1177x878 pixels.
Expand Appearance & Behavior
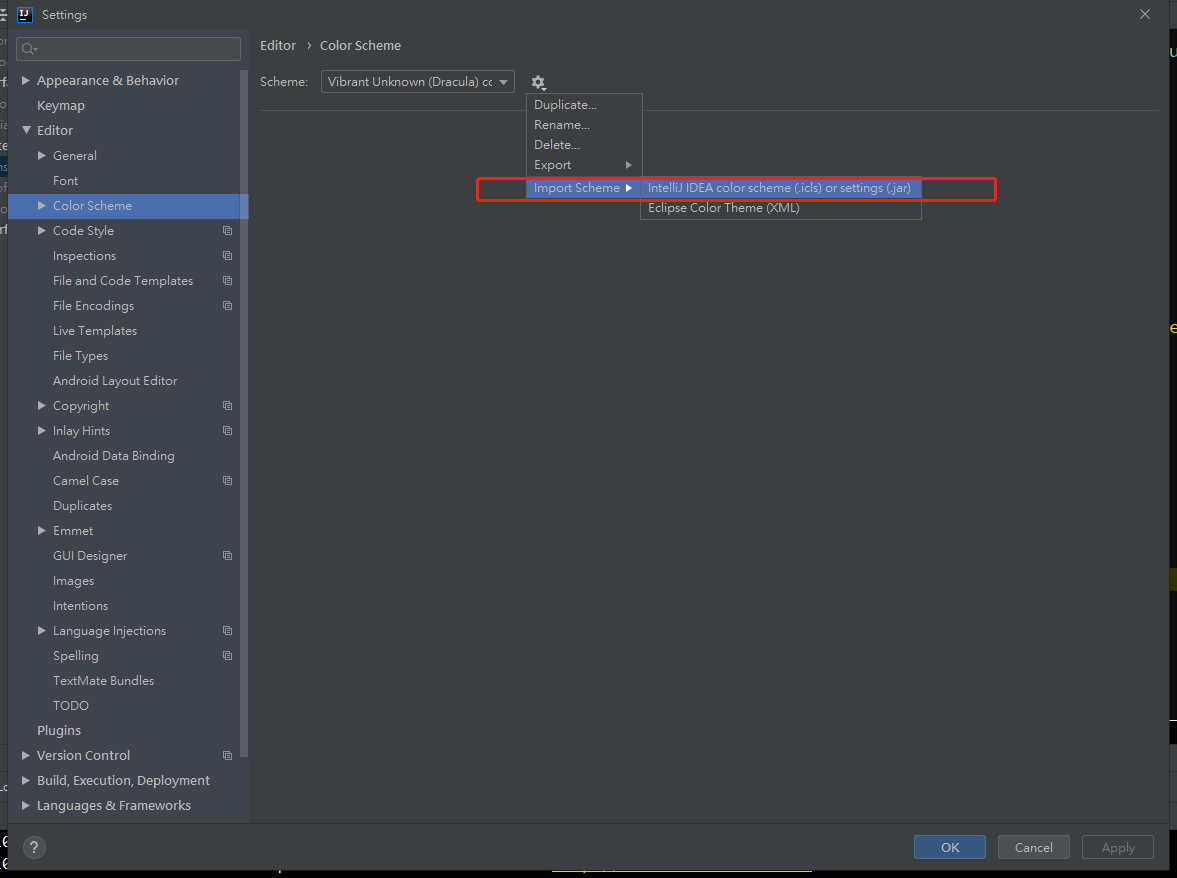26,80
